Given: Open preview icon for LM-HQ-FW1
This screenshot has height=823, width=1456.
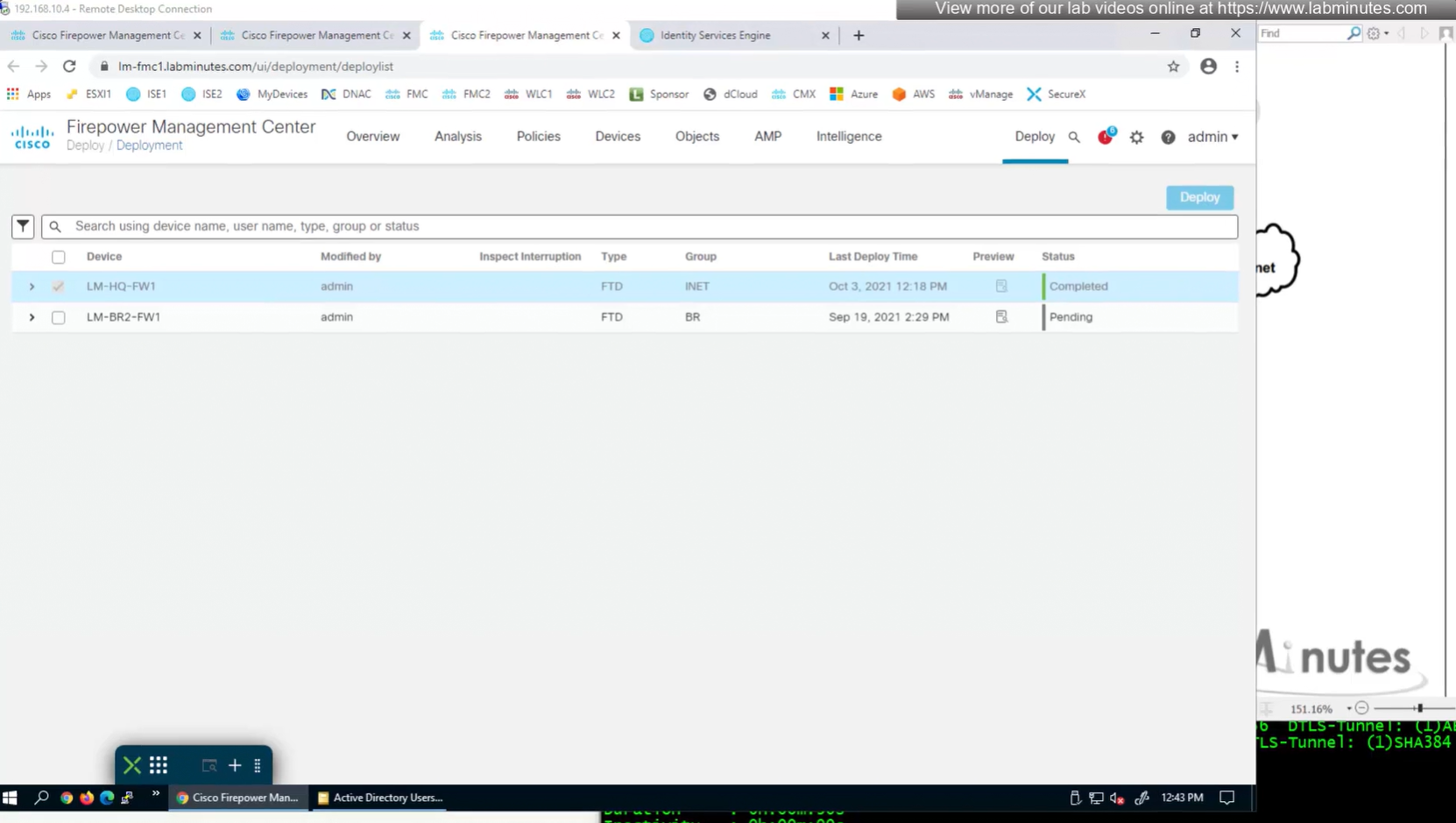Looking at the screenshot, I should 1001,287.
